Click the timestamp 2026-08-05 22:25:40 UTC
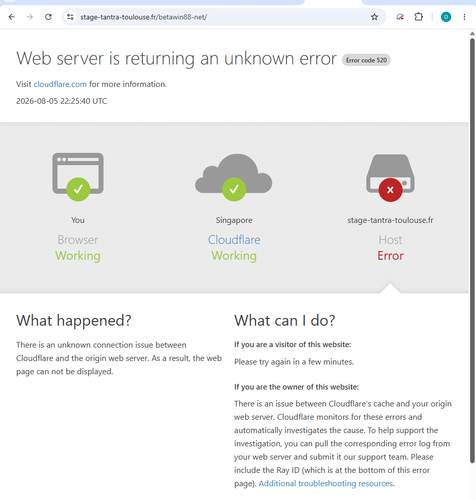 (62, 101)
